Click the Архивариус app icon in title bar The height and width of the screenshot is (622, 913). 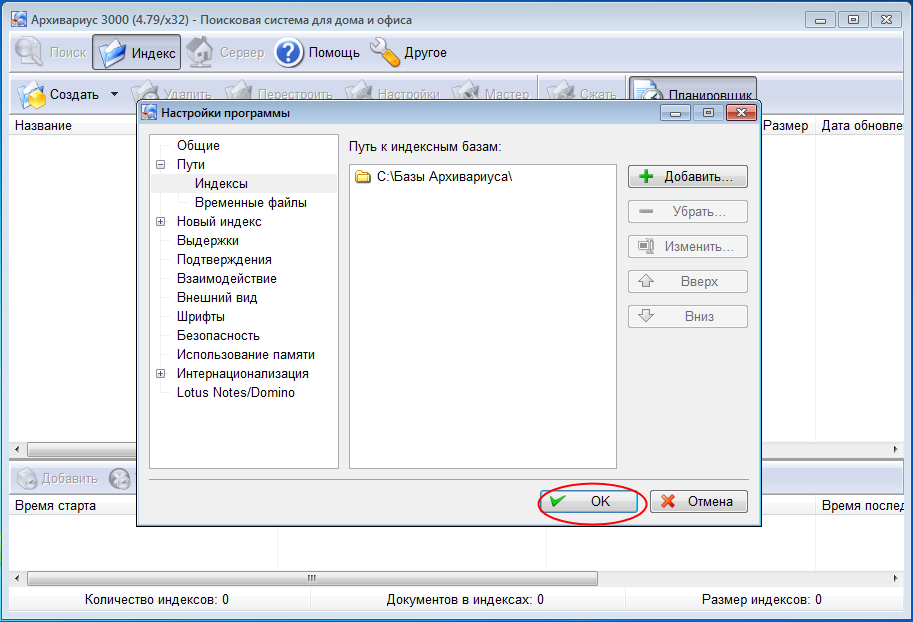[x=19, y=19]
